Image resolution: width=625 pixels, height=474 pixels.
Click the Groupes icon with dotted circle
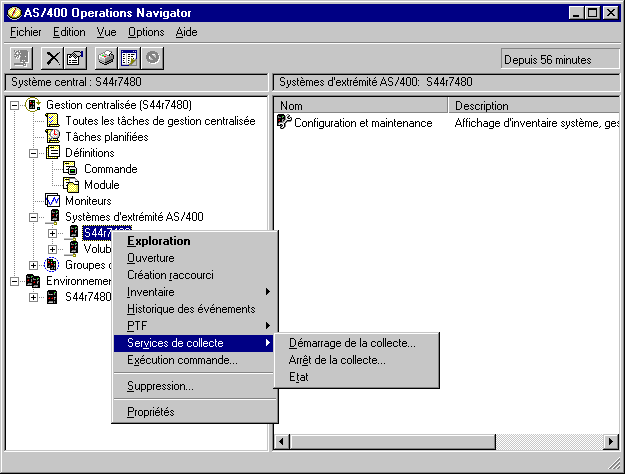click(52, 265)
